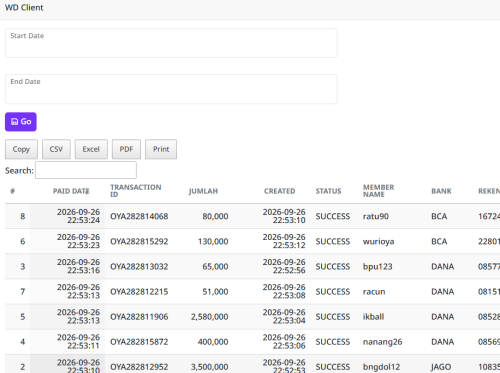Click the amount 3,500,000
The image size is (500, 373).
pyautogui.click(x=210, y=367)
